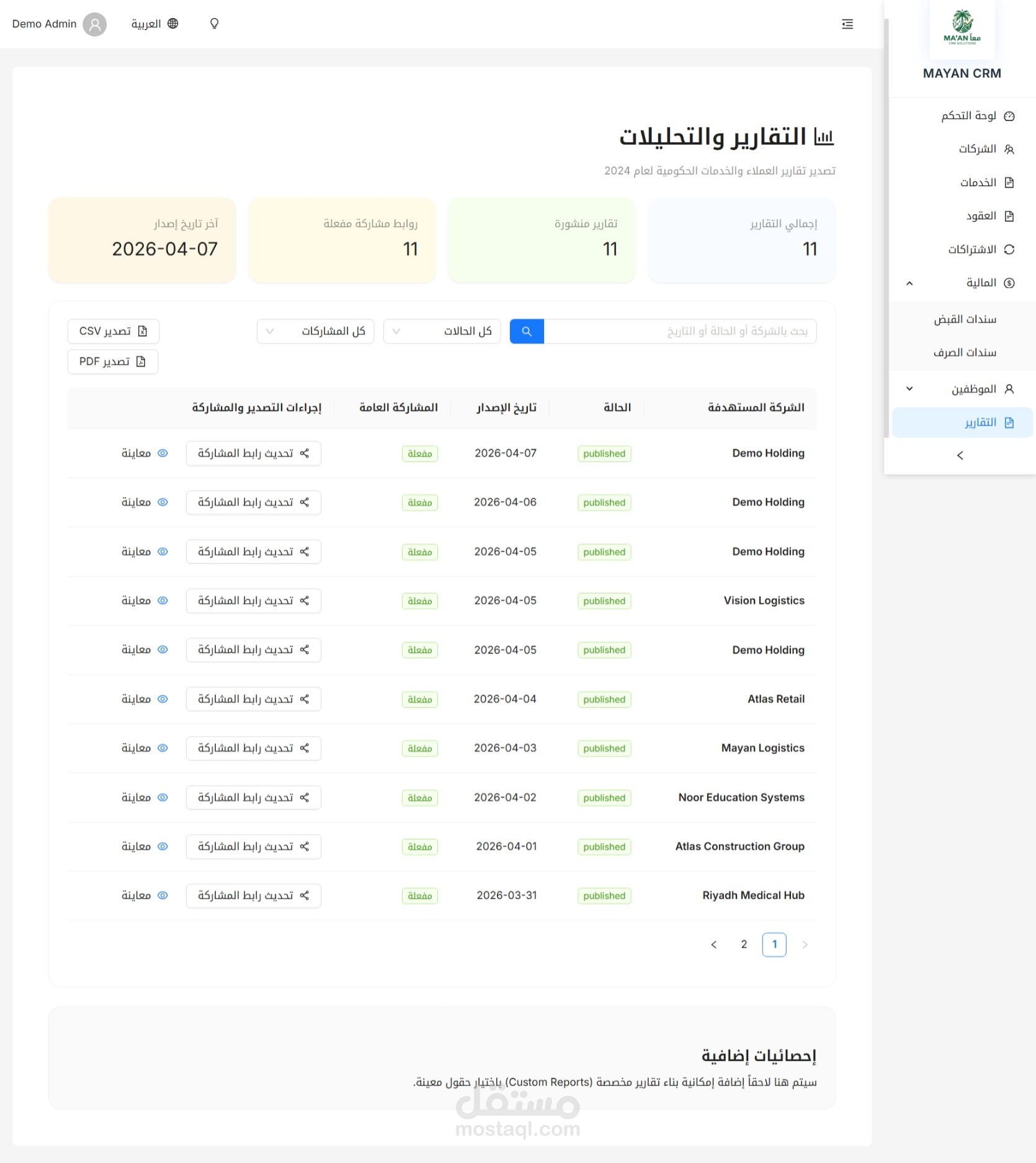Click the pagination right arrow
Image resolution: width=1036 pixels, height=1163 pixels.
coord(805,945)
